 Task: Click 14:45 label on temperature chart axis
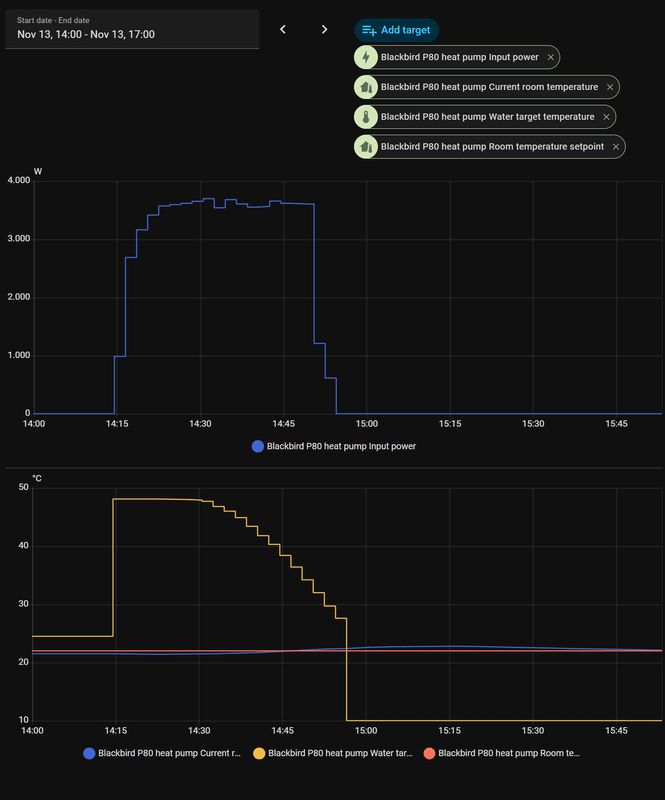point(282,731)
